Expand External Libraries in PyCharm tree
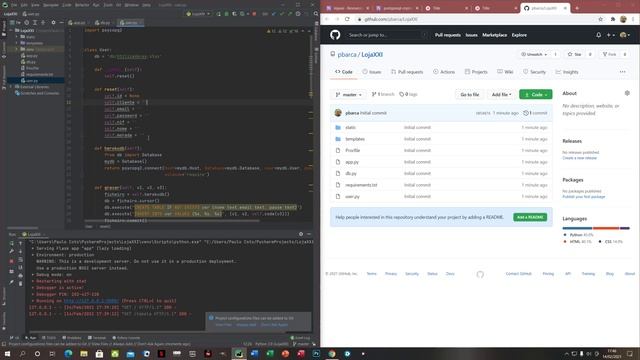640x360 pixels. coord(11,87)
